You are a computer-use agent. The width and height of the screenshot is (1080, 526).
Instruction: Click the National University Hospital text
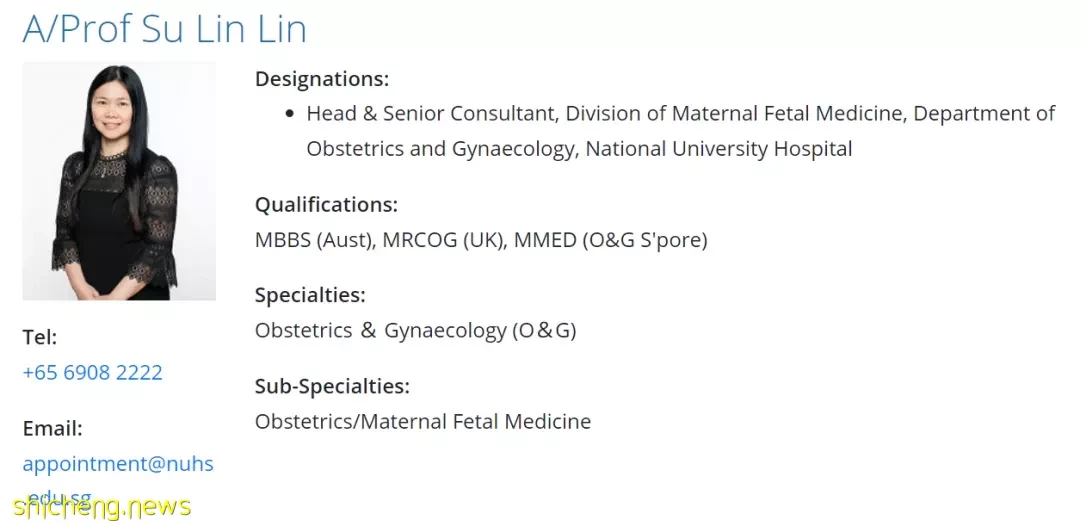click(719, 149)
